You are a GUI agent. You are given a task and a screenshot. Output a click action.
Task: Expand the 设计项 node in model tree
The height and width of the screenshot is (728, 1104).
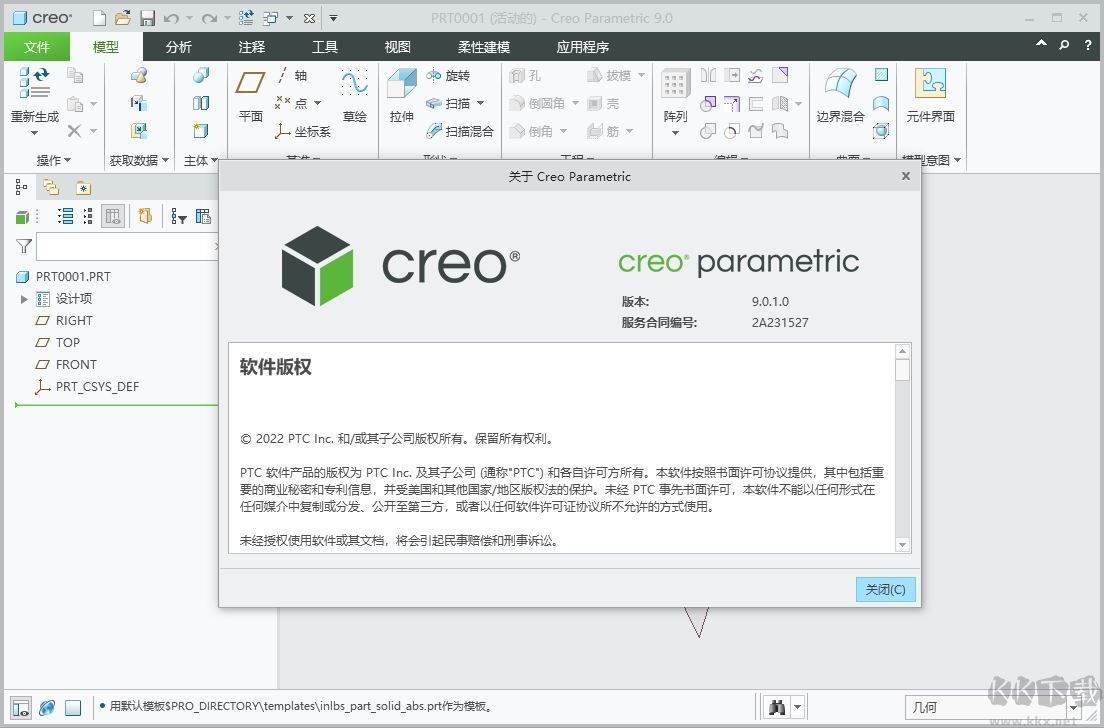(x=24, y=297)
